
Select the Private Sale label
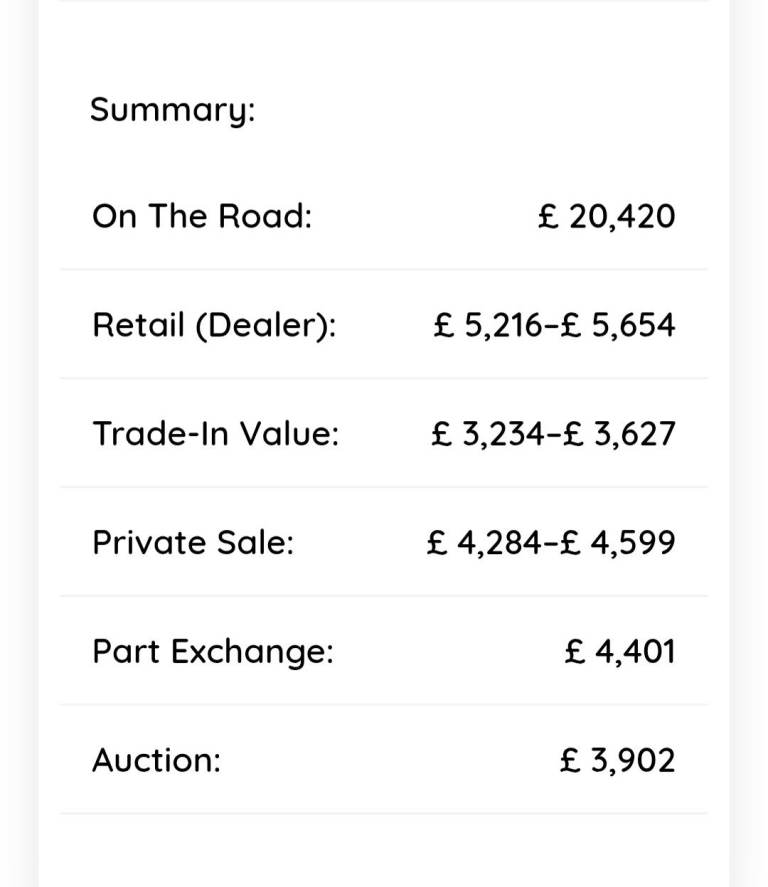click(193, 543)
